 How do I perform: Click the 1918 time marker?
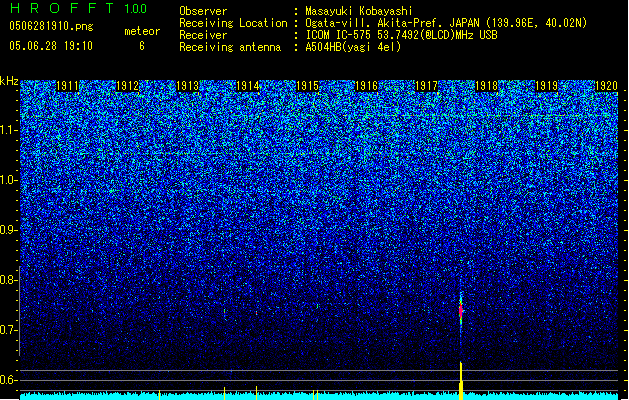point(487,86)
